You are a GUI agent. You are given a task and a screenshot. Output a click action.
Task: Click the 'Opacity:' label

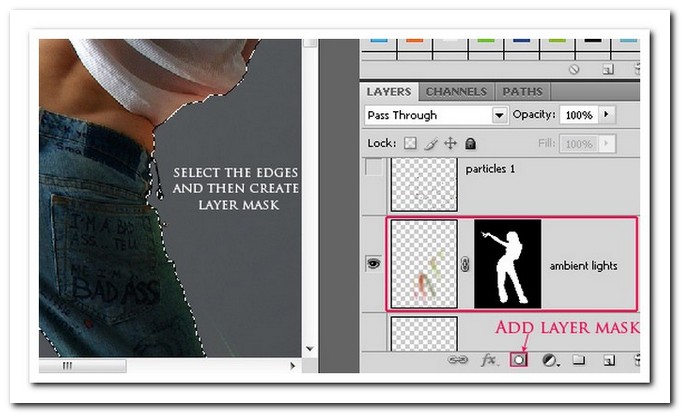[534, 115]
